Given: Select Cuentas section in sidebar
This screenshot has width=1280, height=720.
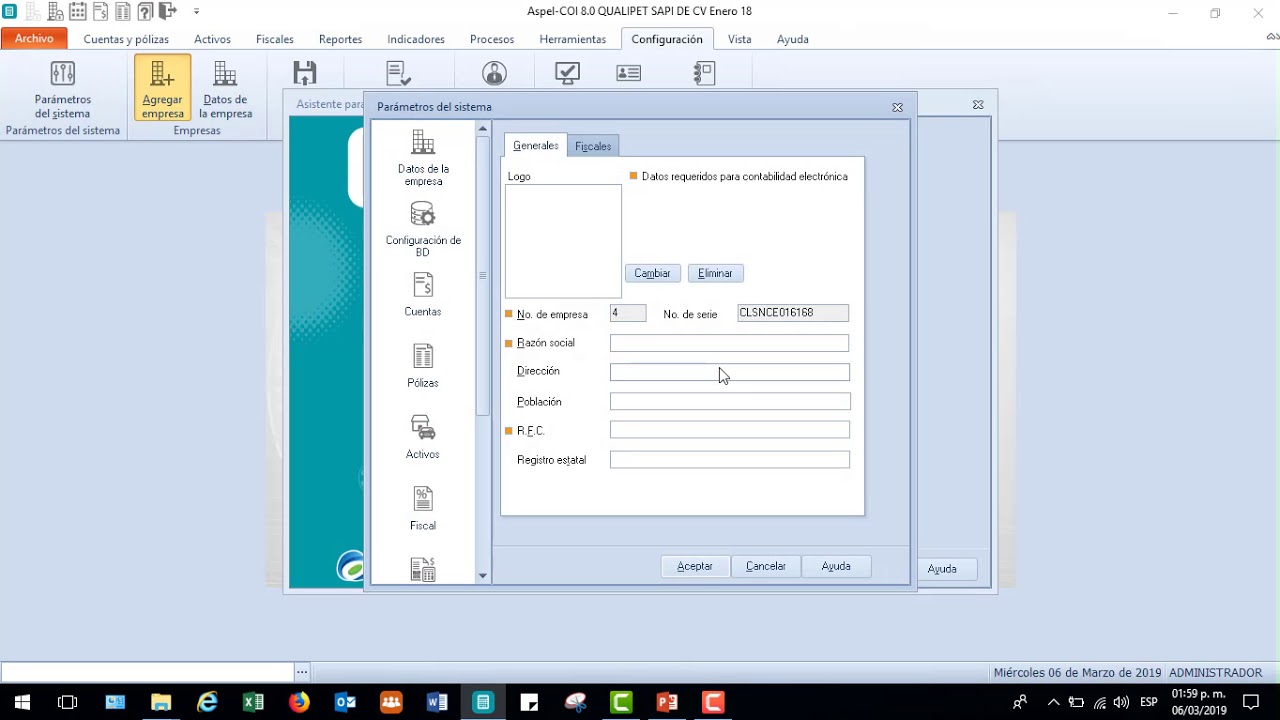Looking at the screenshot, I should coord(423,295).
